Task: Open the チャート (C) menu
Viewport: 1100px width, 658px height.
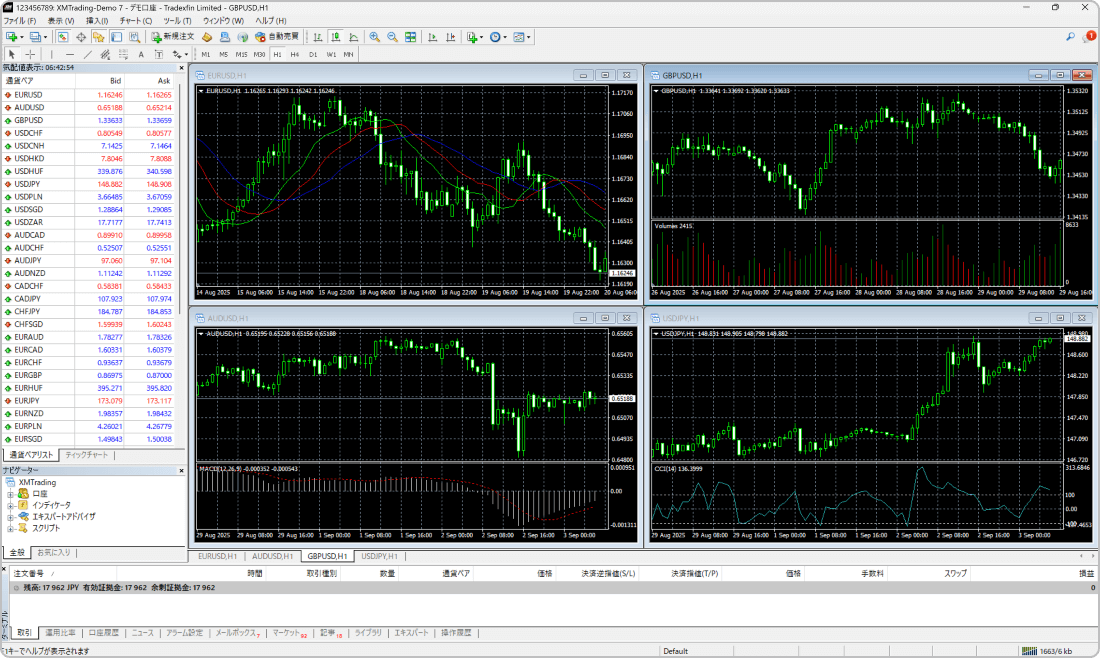Action: click(135, 21)
